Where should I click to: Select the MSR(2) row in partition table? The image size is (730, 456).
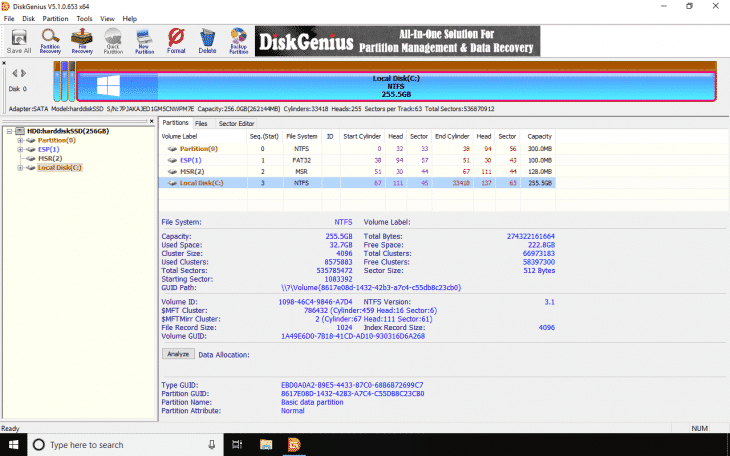(191, 171)
